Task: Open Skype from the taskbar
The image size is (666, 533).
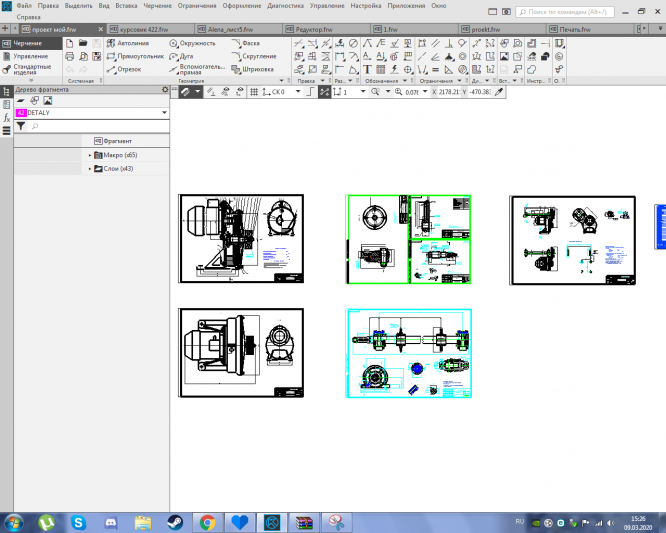Action: 78,523
